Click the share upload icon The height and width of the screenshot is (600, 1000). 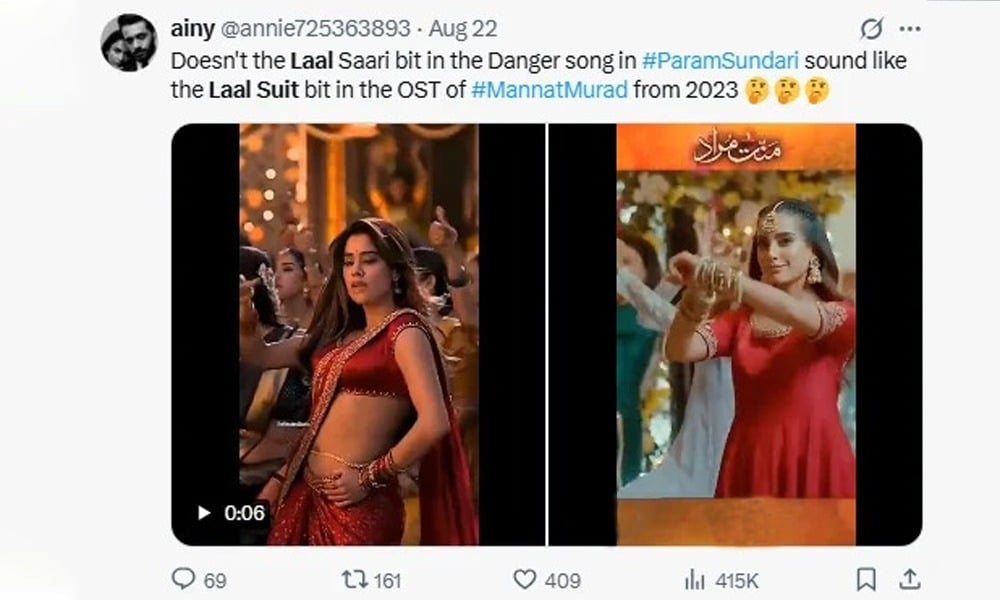910,578
